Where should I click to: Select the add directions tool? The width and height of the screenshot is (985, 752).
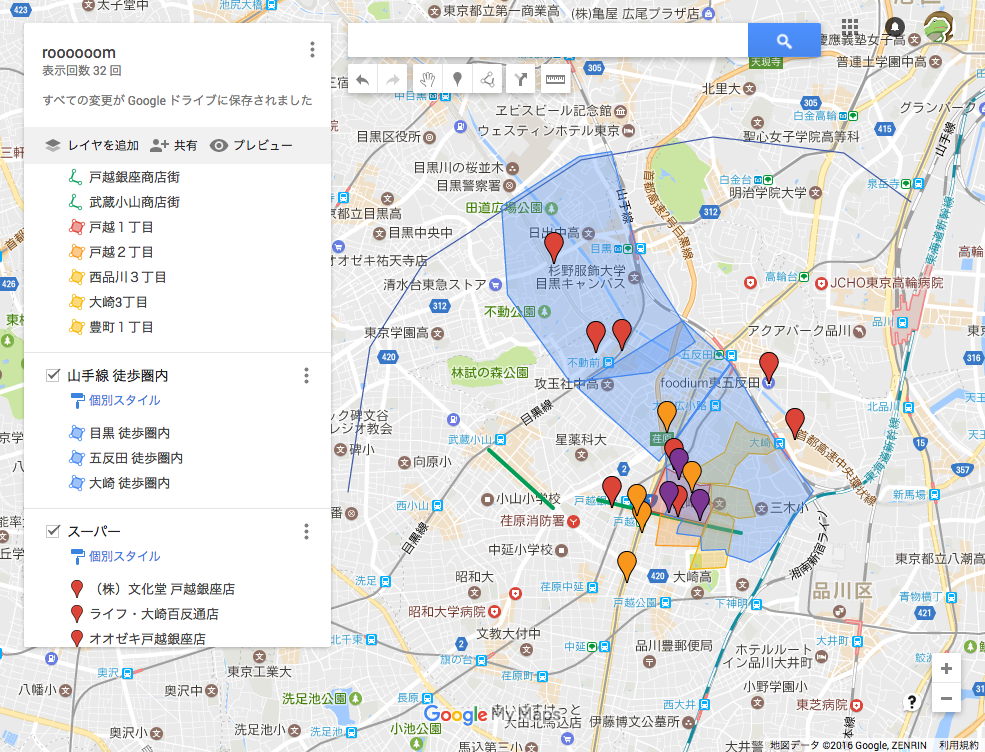pyautogui.click(x=520, y=79)
